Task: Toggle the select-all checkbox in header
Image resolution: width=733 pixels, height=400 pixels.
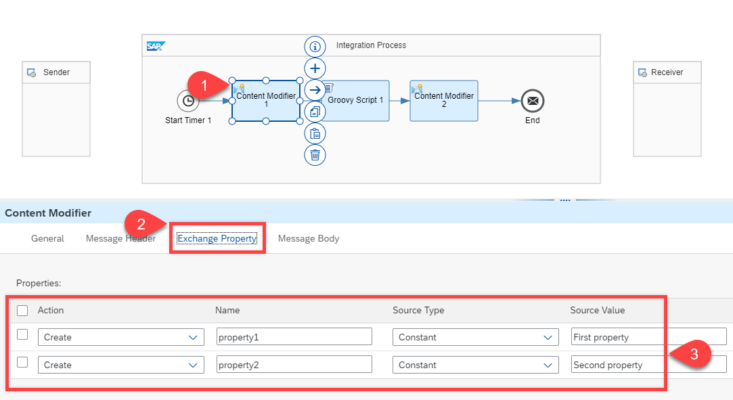Action: [23, 311]
